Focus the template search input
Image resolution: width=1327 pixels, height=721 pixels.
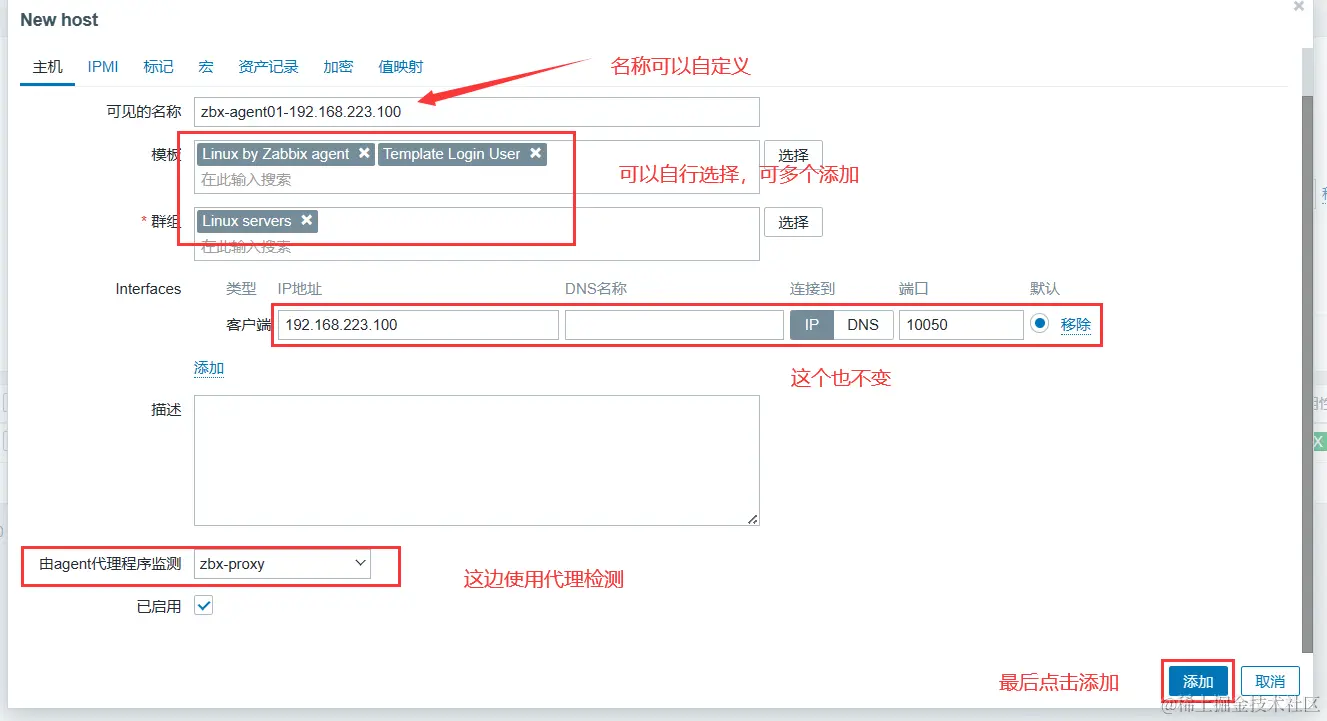477,180
